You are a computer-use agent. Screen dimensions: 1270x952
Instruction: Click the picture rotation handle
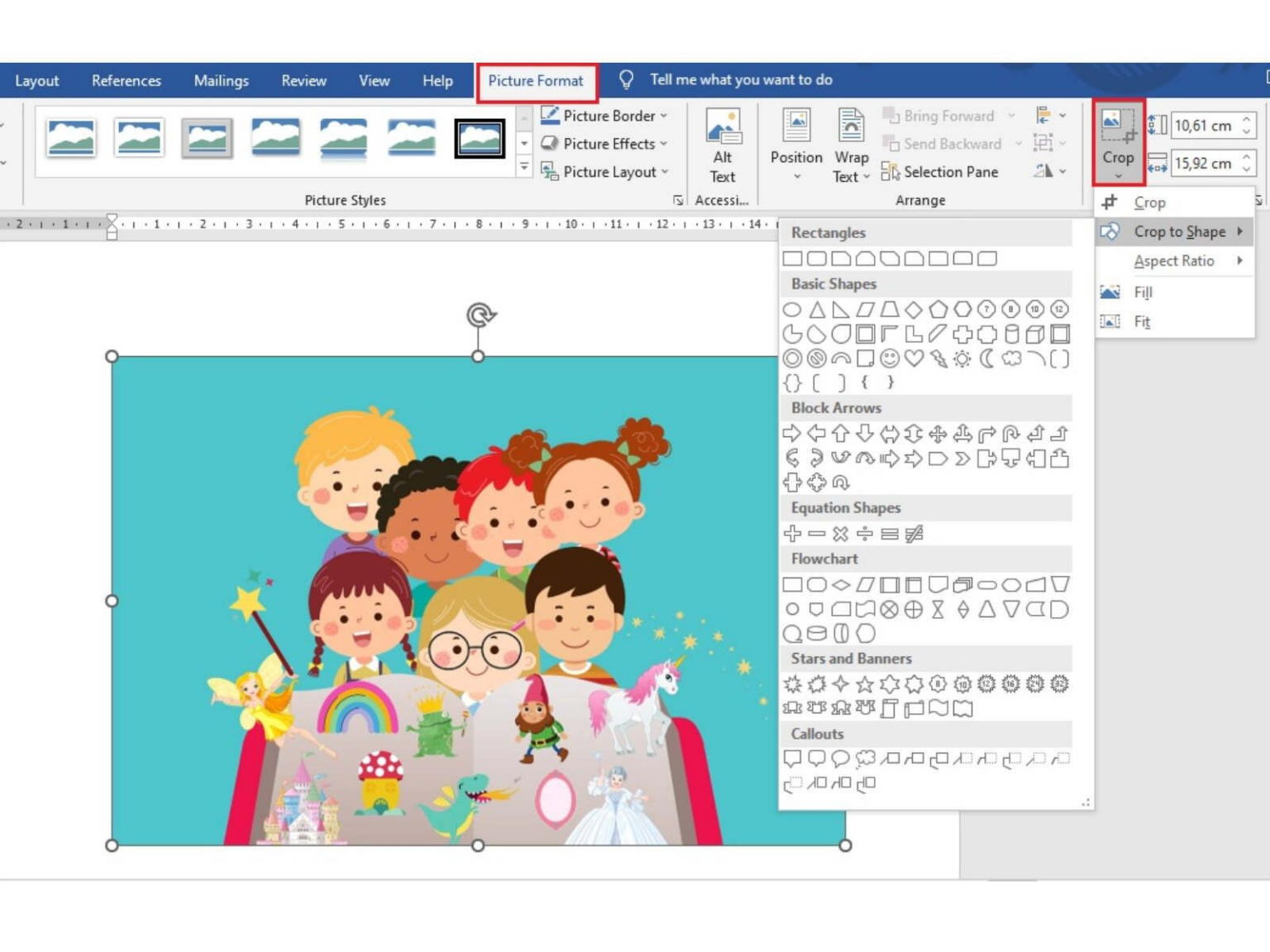click(481, 315)
